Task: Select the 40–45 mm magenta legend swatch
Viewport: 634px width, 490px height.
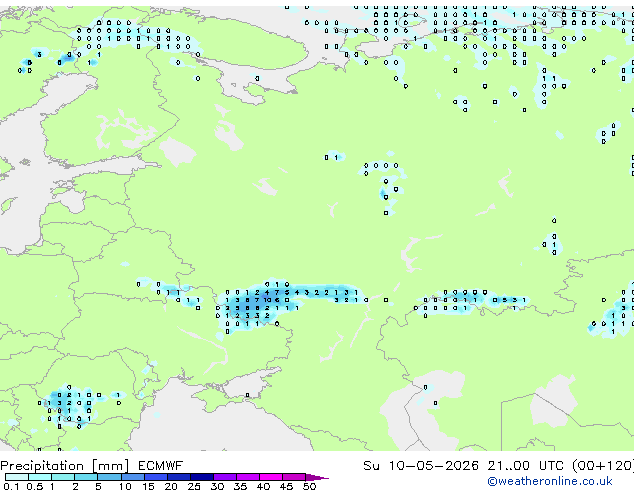Action: click(271, 477)
